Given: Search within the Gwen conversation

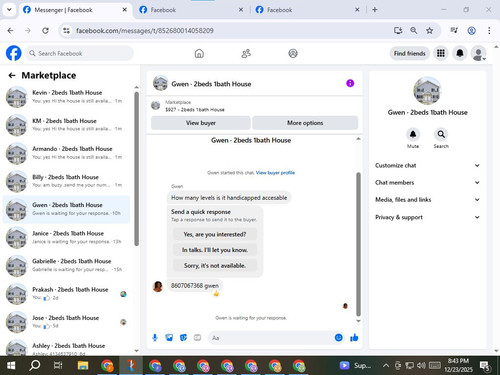Looking at the screenshot, I should pos(441,134).
